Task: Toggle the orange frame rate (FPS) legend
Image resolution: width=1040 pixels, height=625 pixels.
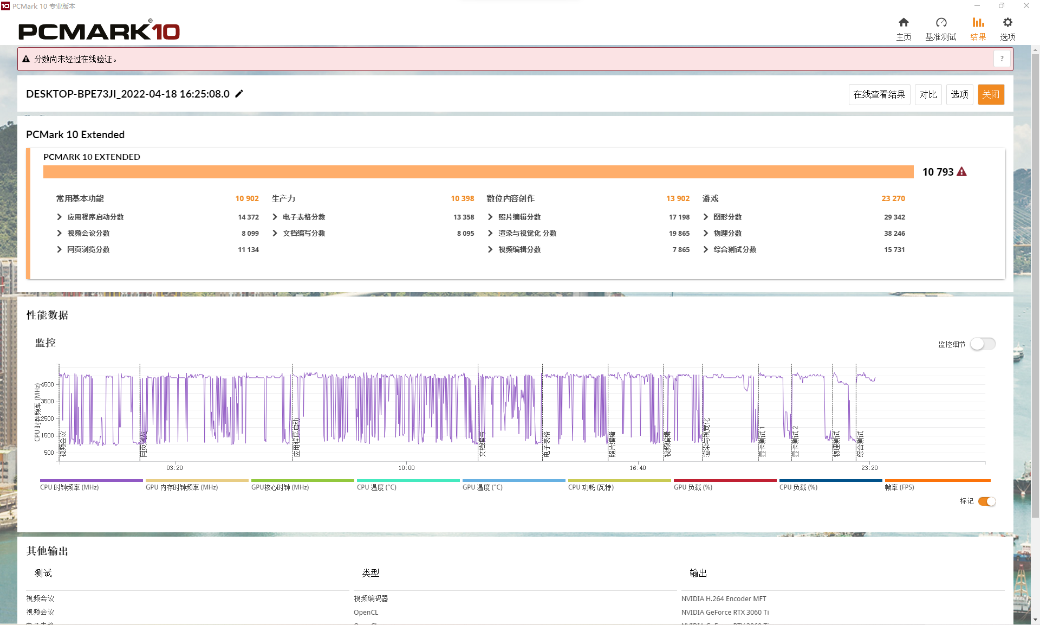Action: (x=937, y=484)
